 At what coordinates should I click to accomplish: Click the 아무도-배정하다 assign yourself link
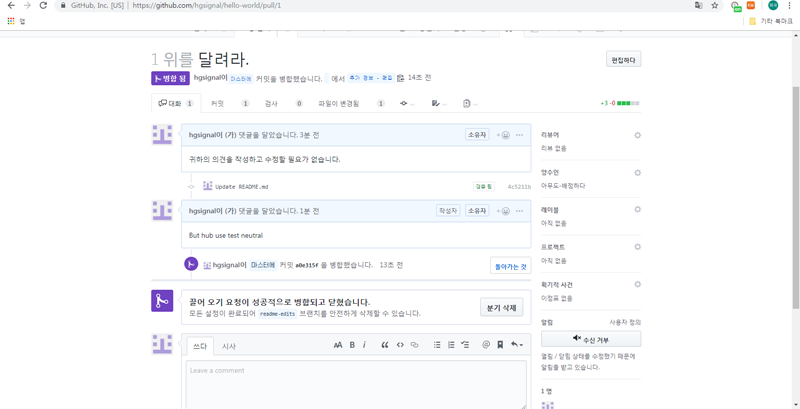point(563,186)
